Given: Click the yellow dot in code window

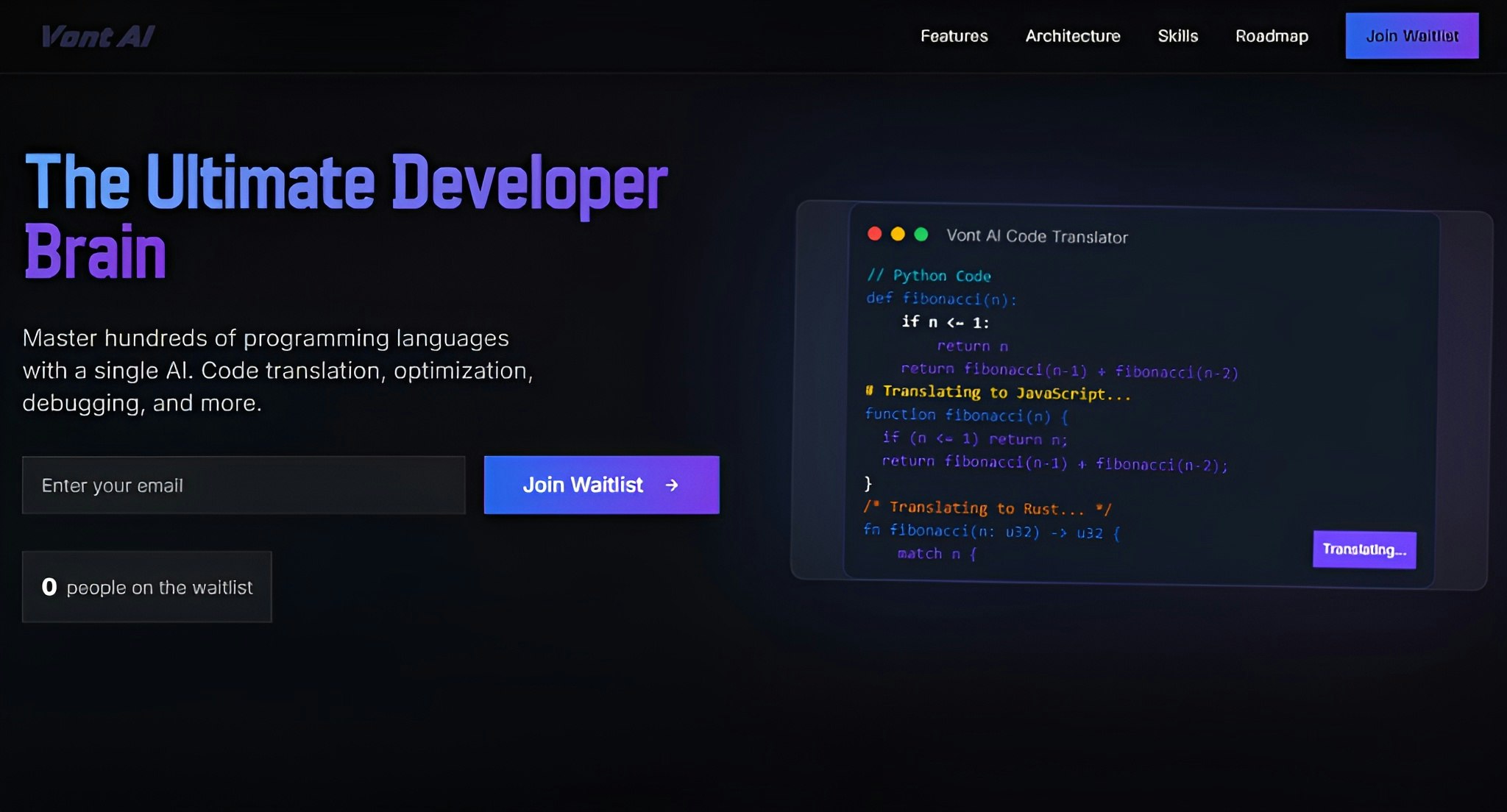Looking at the screenshot, I should coord(898,234).
